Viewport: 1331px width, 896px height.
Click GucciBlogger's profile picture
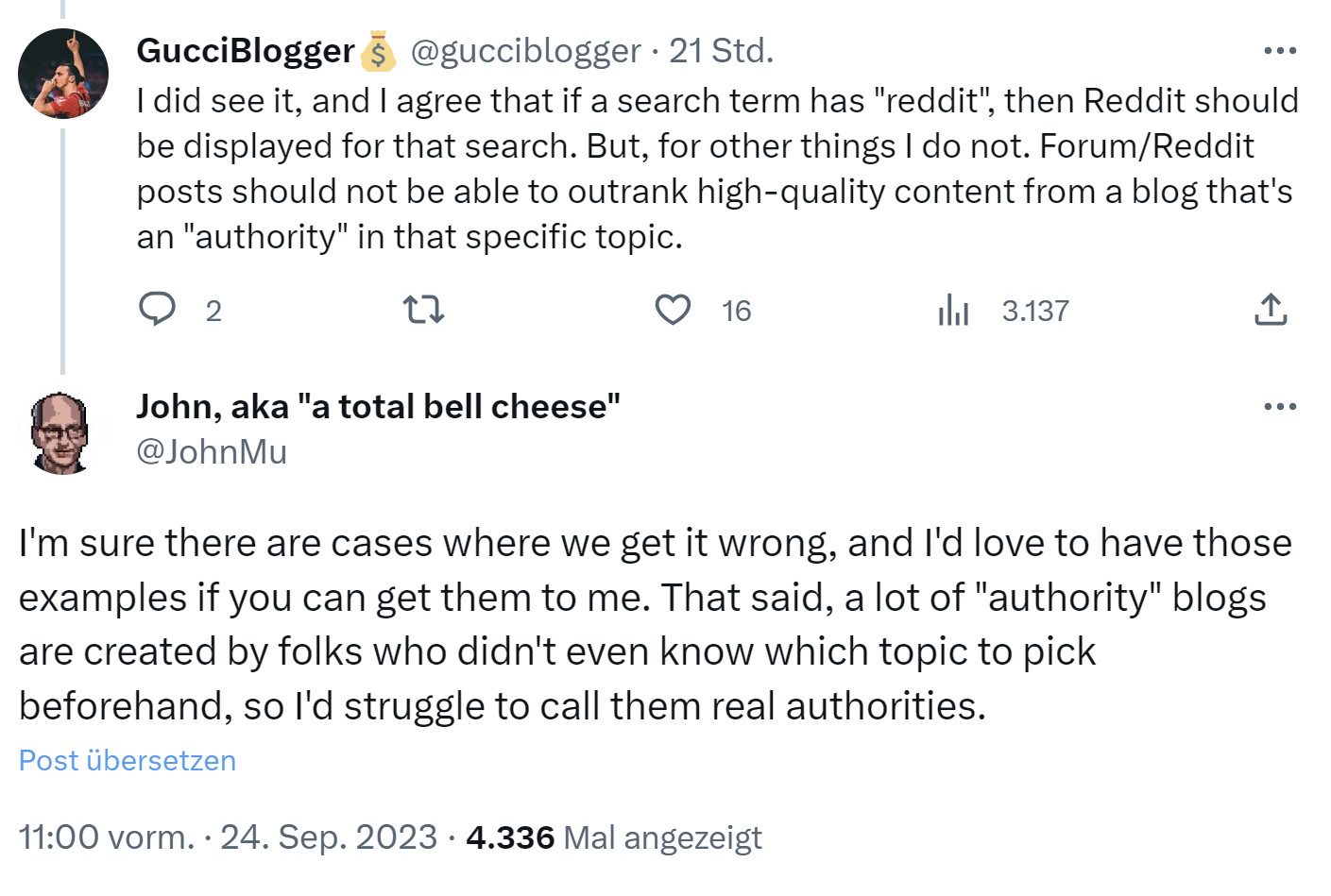(63, 74)
